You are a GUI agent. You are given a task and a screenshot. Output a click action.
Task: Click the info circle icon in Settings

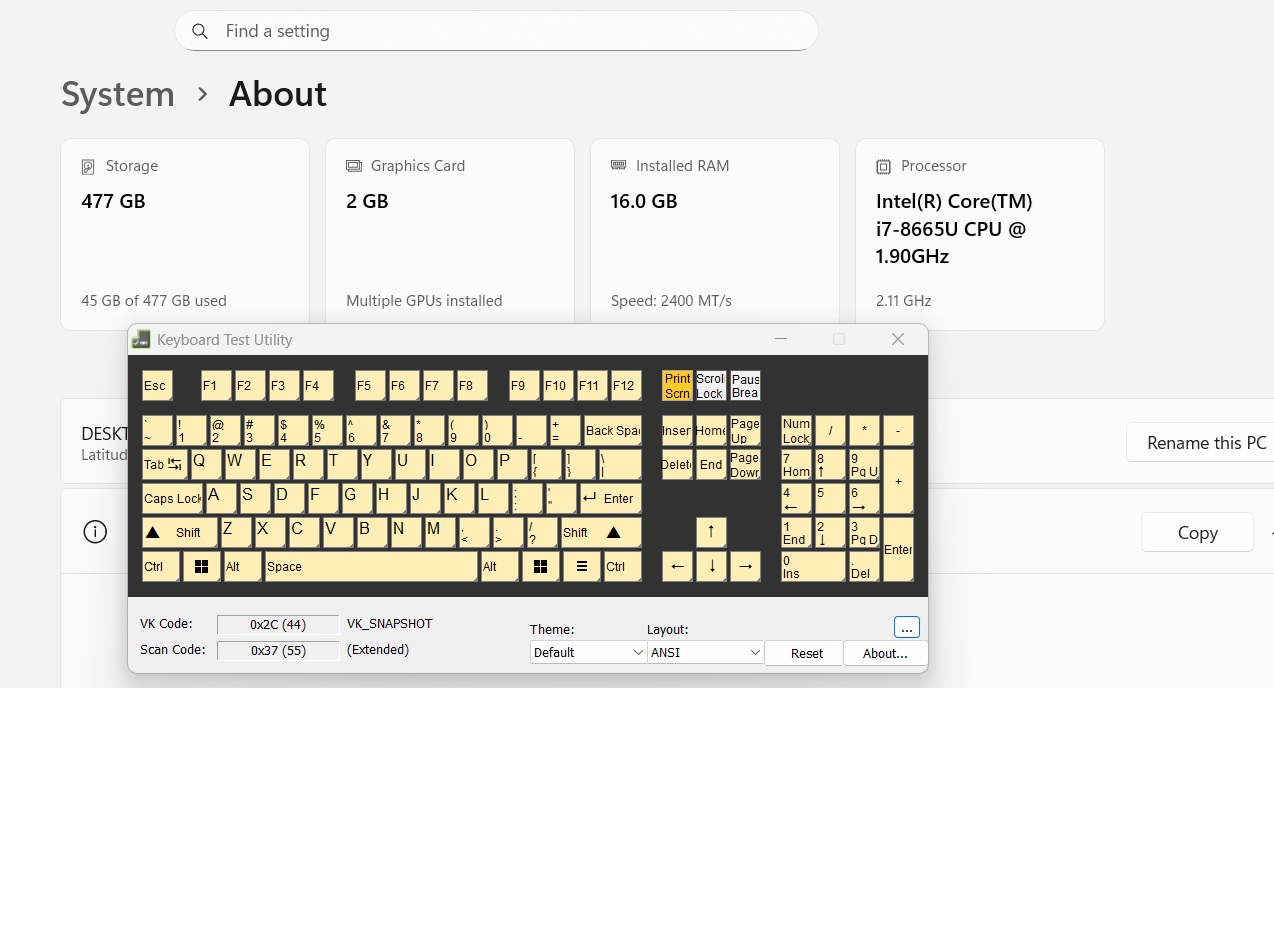(95, 532)
